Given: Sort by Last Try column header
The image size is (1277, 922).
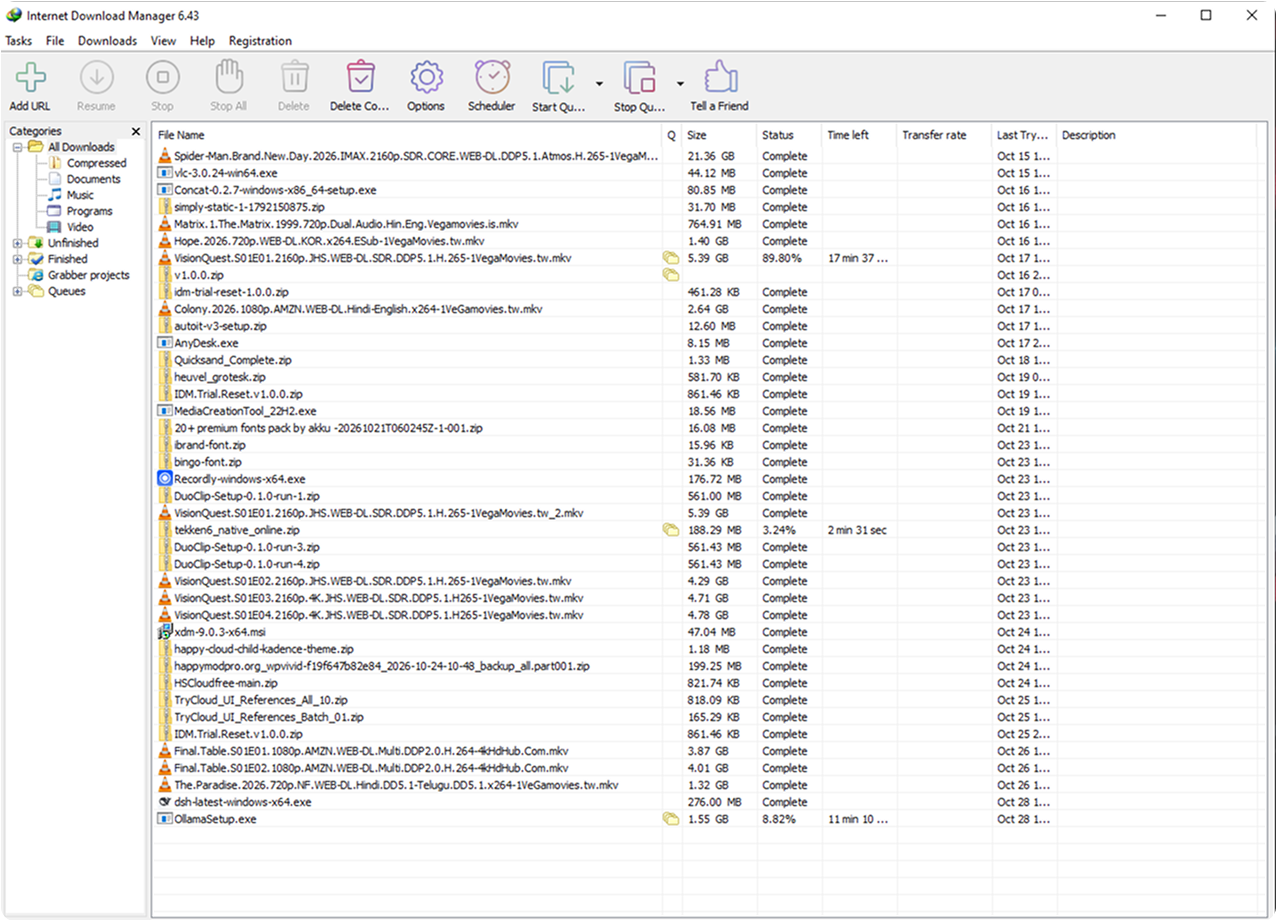Looking at the screenshot, I should coord(1023,135).
